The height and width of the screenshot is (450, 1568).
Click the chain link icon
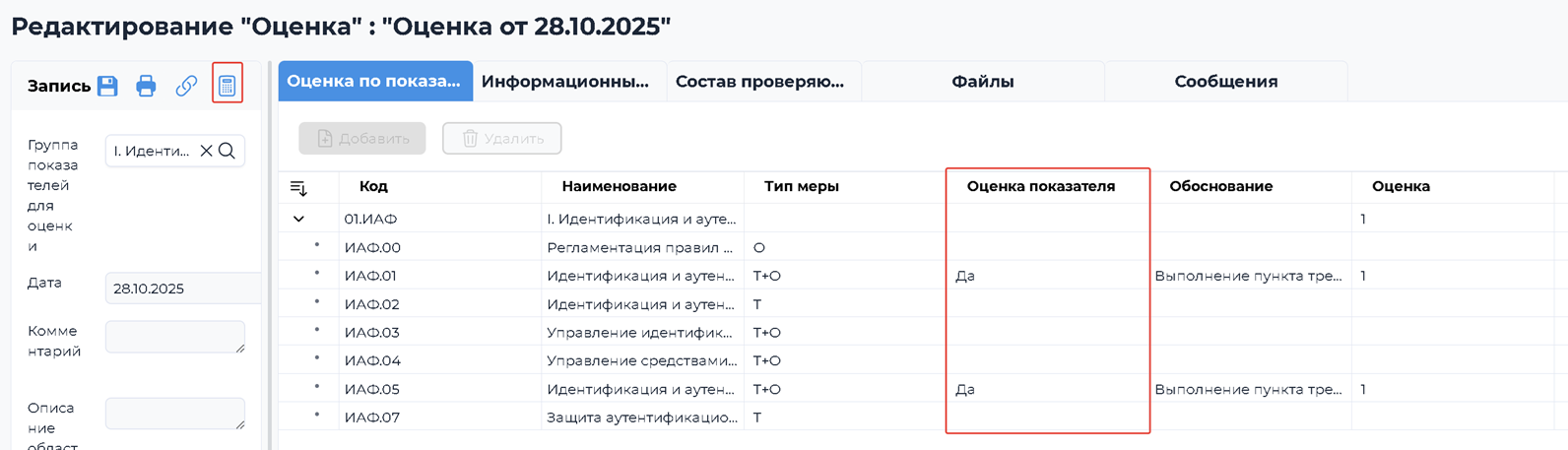point(186,86)
